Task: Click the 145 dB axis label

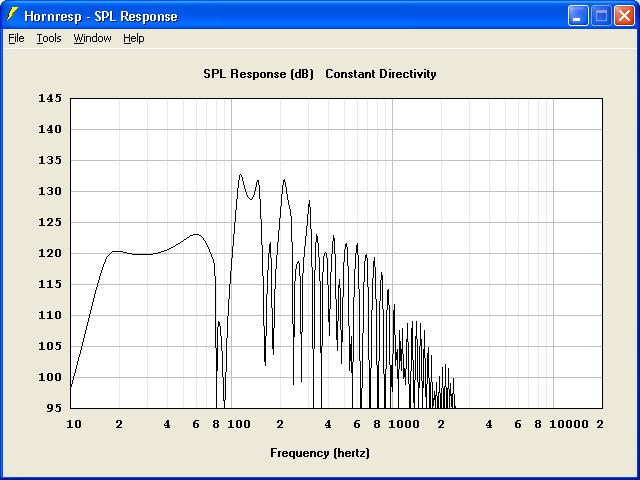Action: [x=50, y=98]
